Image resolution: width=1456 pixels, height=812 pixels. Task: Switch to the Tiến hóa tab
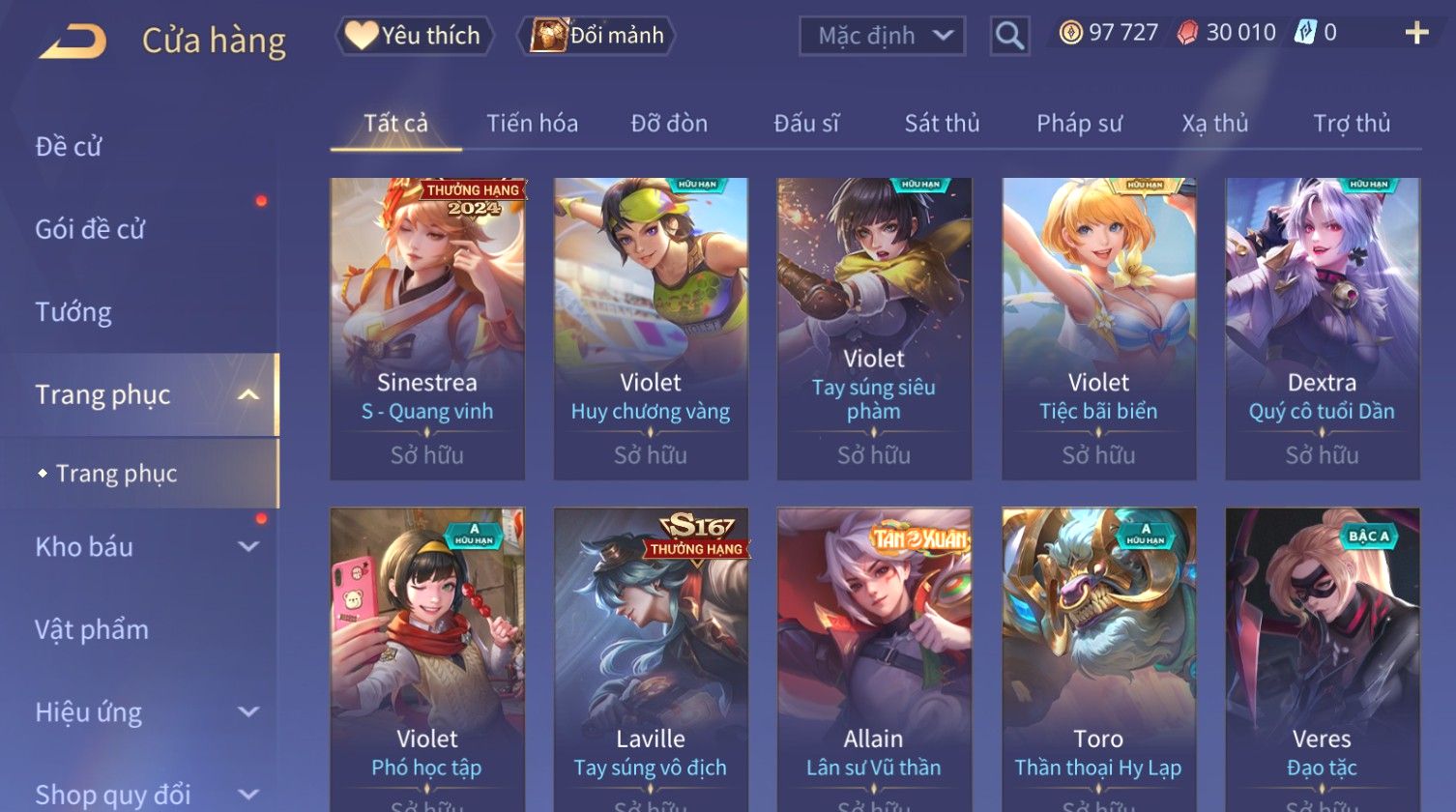point(532,124)
